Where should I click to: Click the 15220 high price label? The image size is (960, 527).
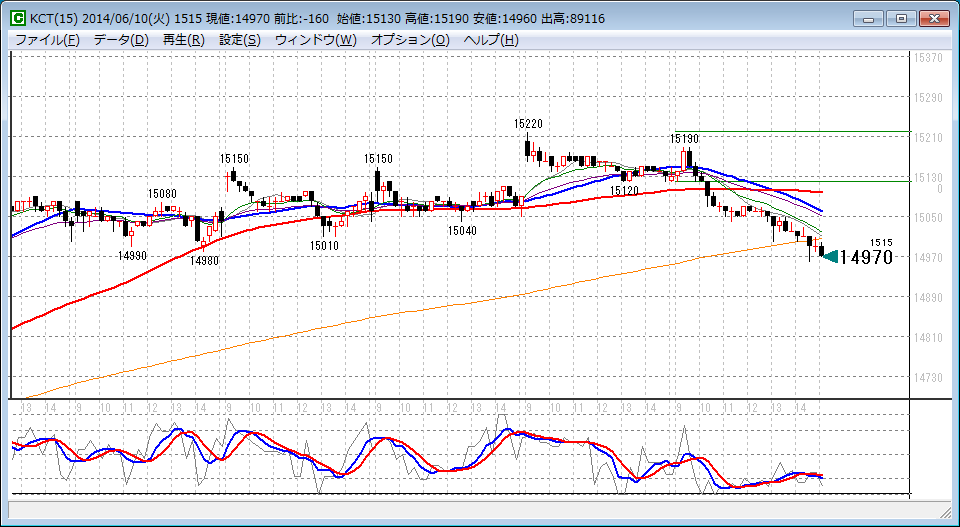pyautogui.click(x=528, y=123)
